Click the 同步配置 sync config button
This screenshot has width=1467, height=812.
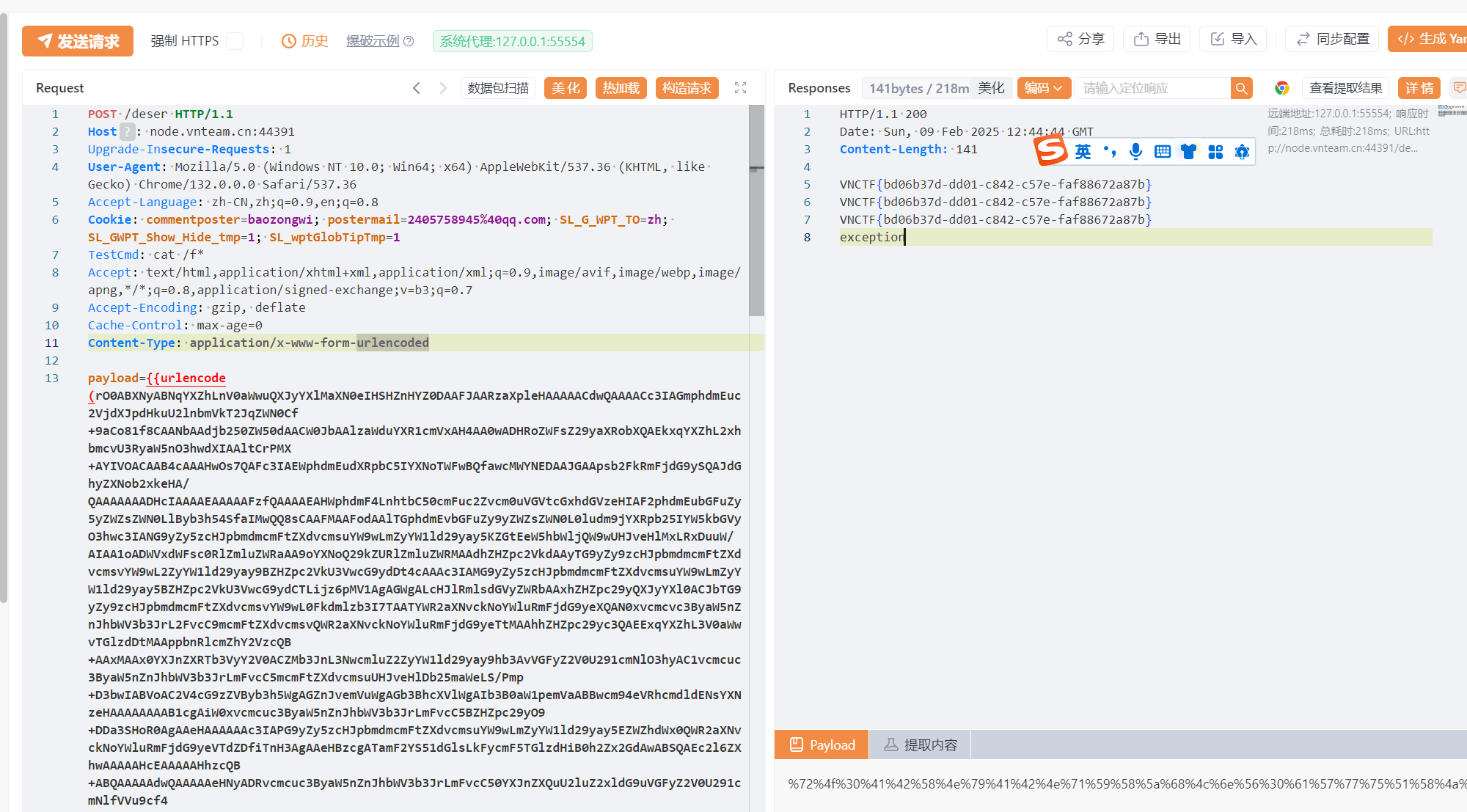(x=1332, y=39)
